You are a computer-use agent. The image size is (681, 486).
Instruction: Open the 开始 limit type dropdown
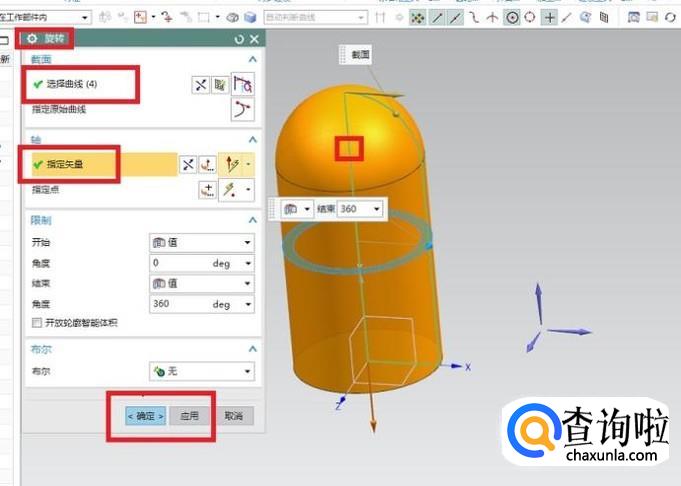pyautogui.click(x=202, y=242)
